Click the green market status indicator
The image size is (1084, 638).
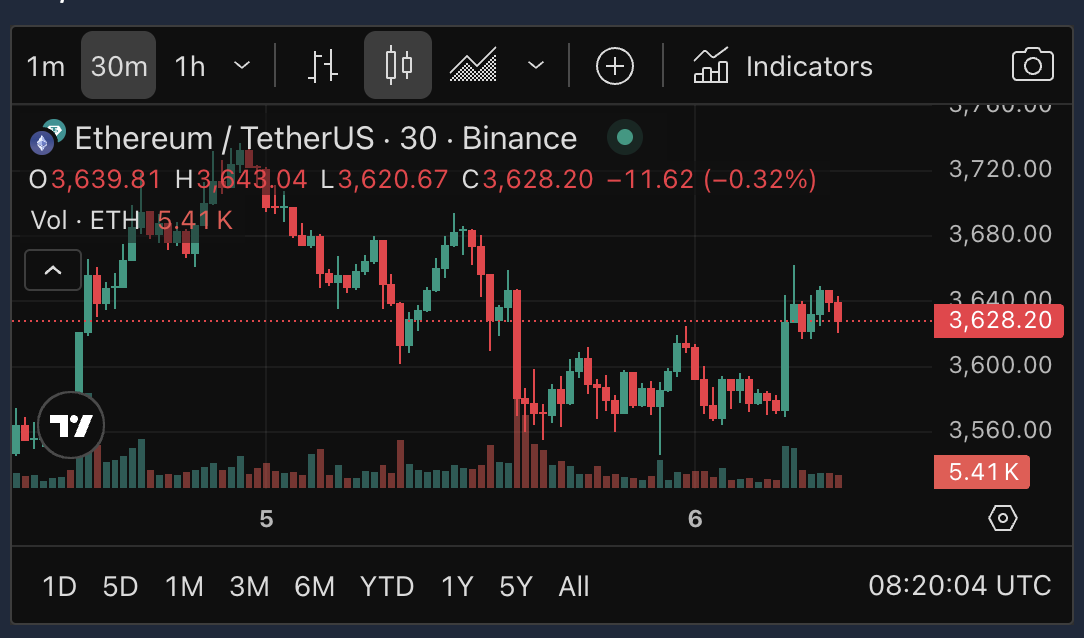(625, 138)
